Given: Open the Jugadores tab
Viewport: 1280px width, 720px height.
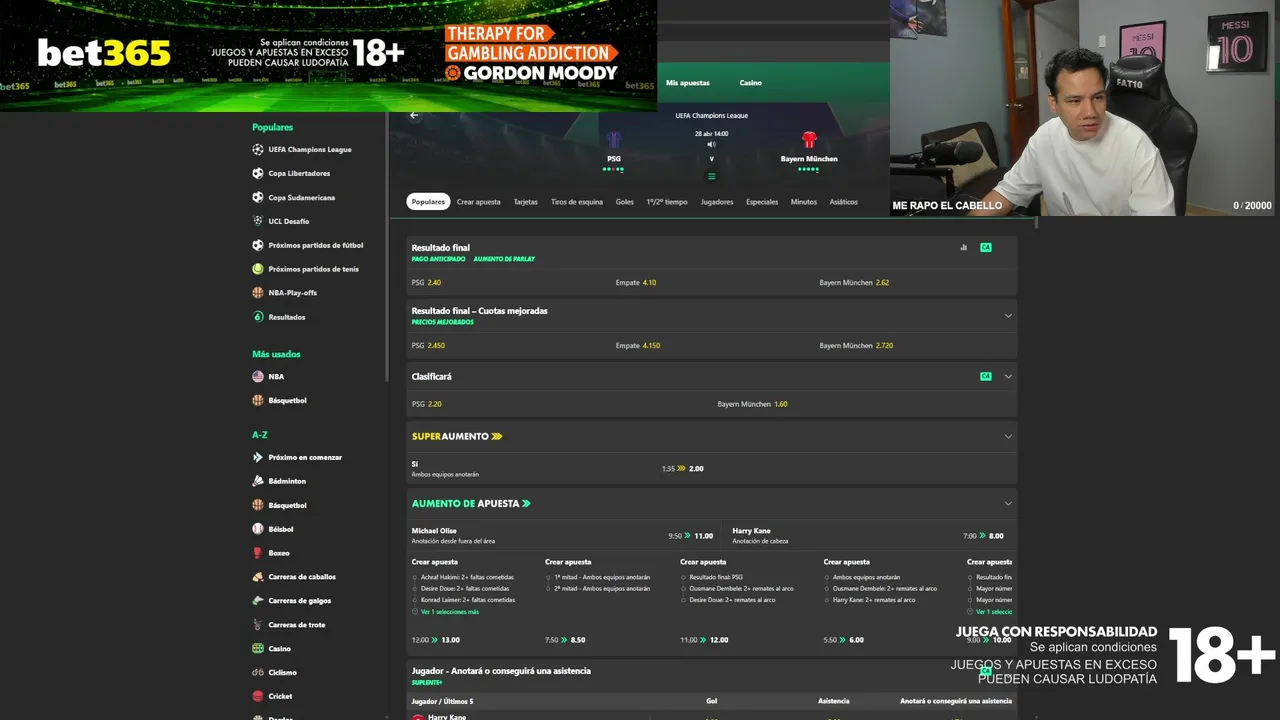Looking at the screenshot, I should coord(717,202).
